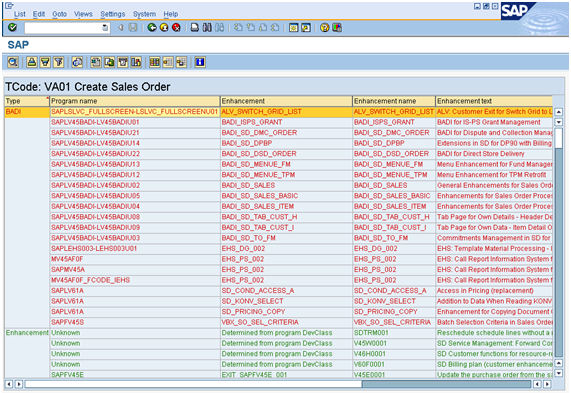The image size is (571, 393).
Task: Click the greyed Find Next icon
Action: click(219, 28)
